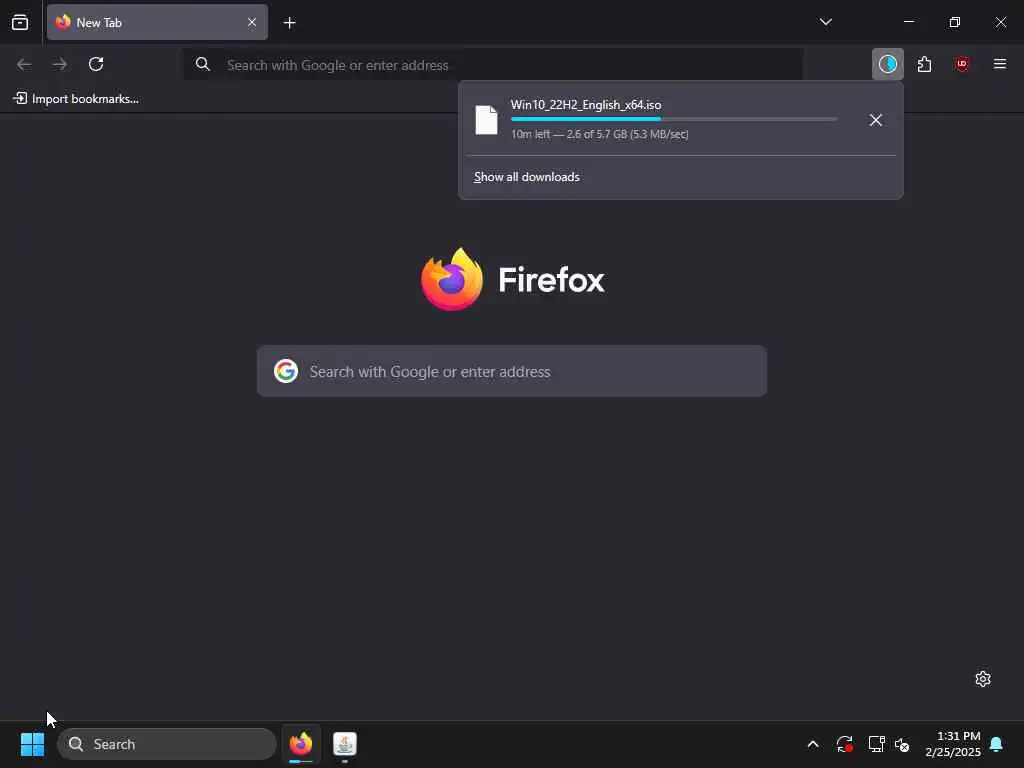Select the New Tab tab
Image resolution: width=1024 pixels, height=768 pixels.
click(x=157, y=22)
